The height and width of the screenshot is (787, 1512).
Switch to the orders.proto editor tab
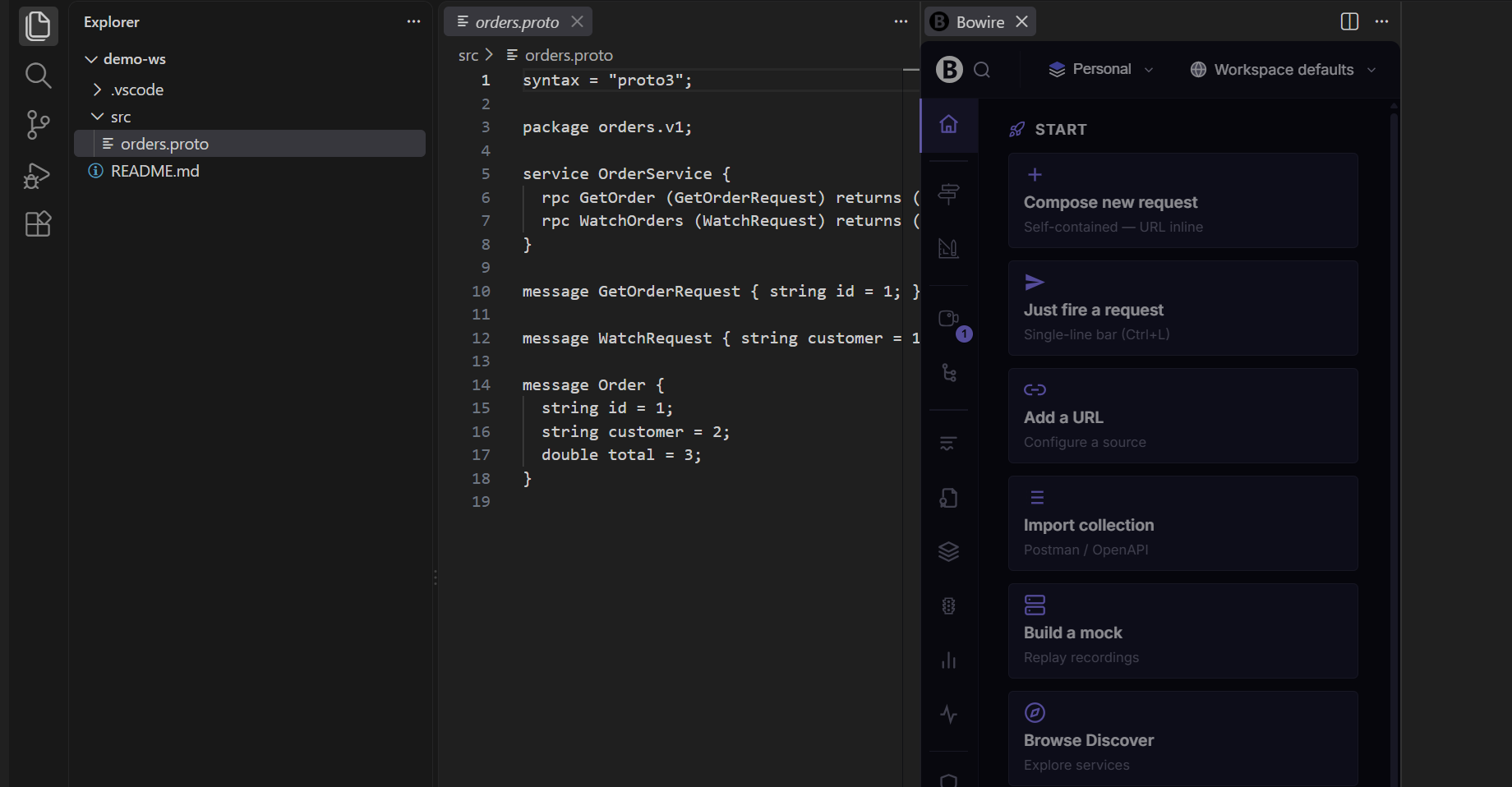click(x=518, y=21)
